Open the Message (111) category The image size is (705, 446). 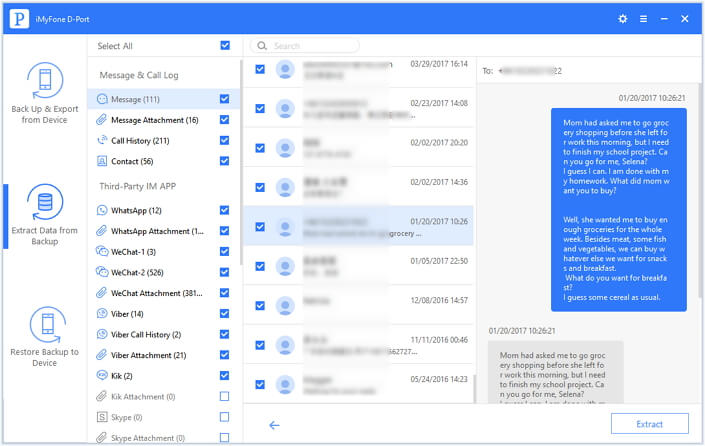coord(164,99)
